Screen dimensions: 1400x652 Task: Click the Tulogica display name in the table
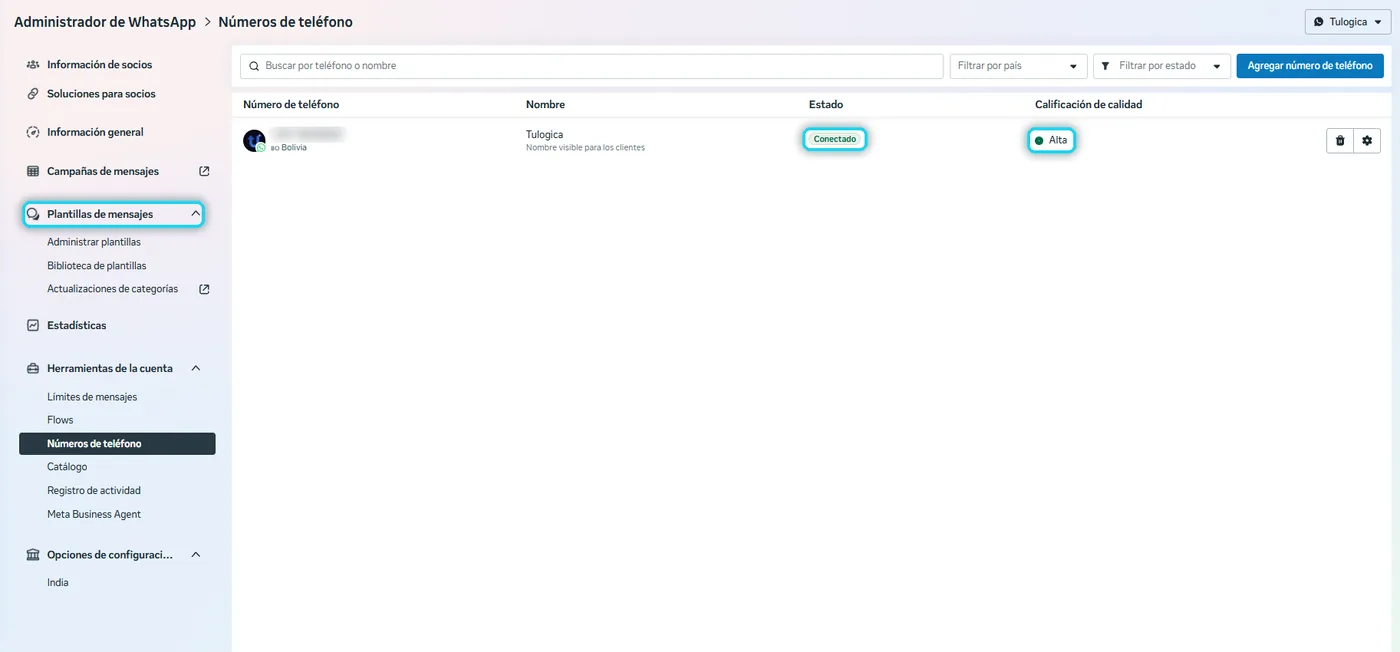click(x=545, y=134)
